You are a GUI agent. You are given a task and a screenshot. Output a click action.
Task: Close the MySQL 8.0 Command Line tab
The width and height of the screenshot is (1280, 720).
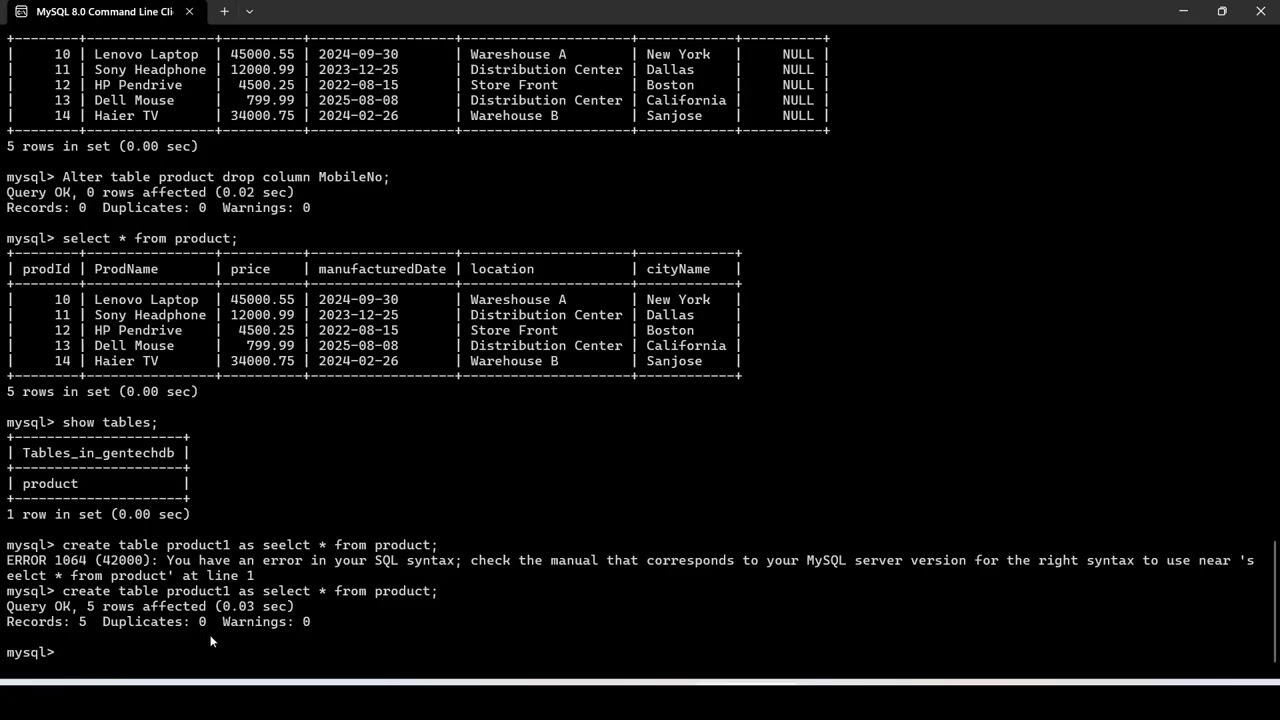[x=189, y=12]
